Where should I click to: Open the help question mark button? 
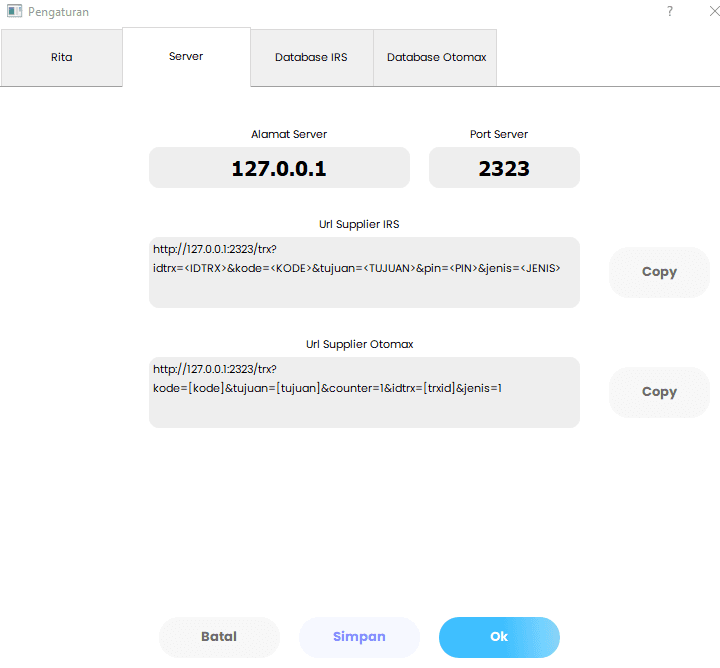point(670,12)
